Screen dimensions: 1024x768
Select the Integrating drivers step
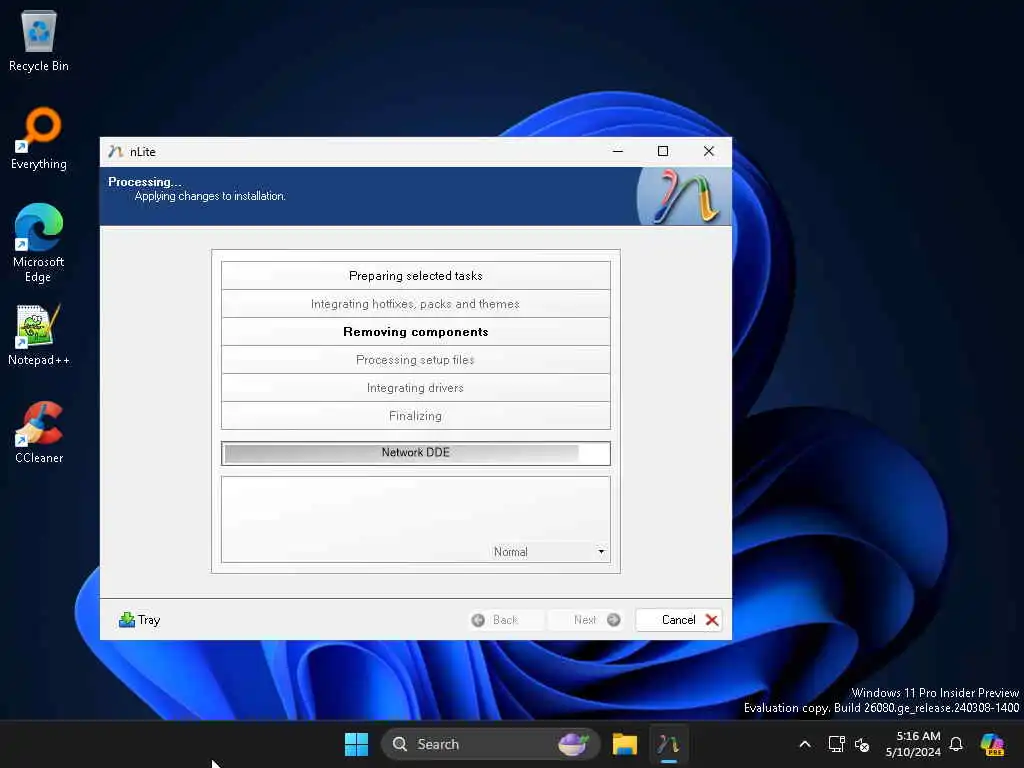415,388
